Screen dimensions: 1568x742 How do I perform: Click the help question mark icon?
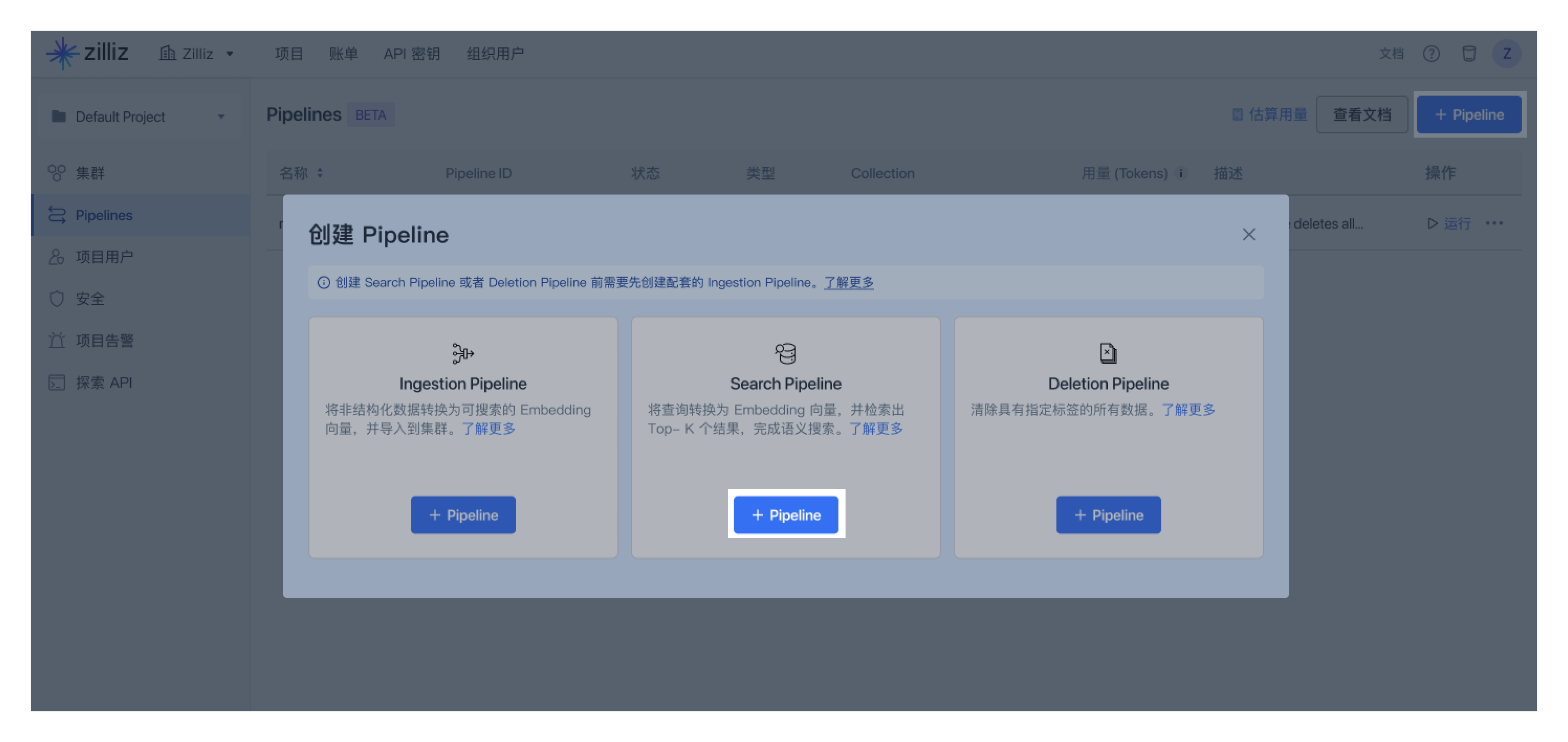tap(1431, 54)
